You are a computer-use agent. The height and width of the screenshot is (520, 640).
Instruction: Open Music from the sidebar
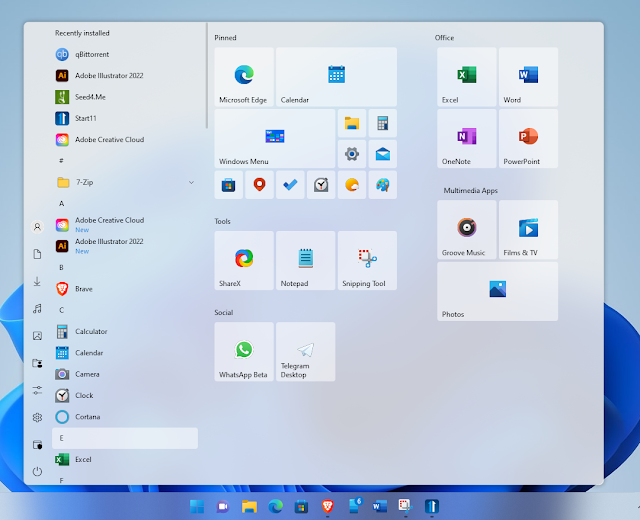pyautogui.click(x=37, y=309)
